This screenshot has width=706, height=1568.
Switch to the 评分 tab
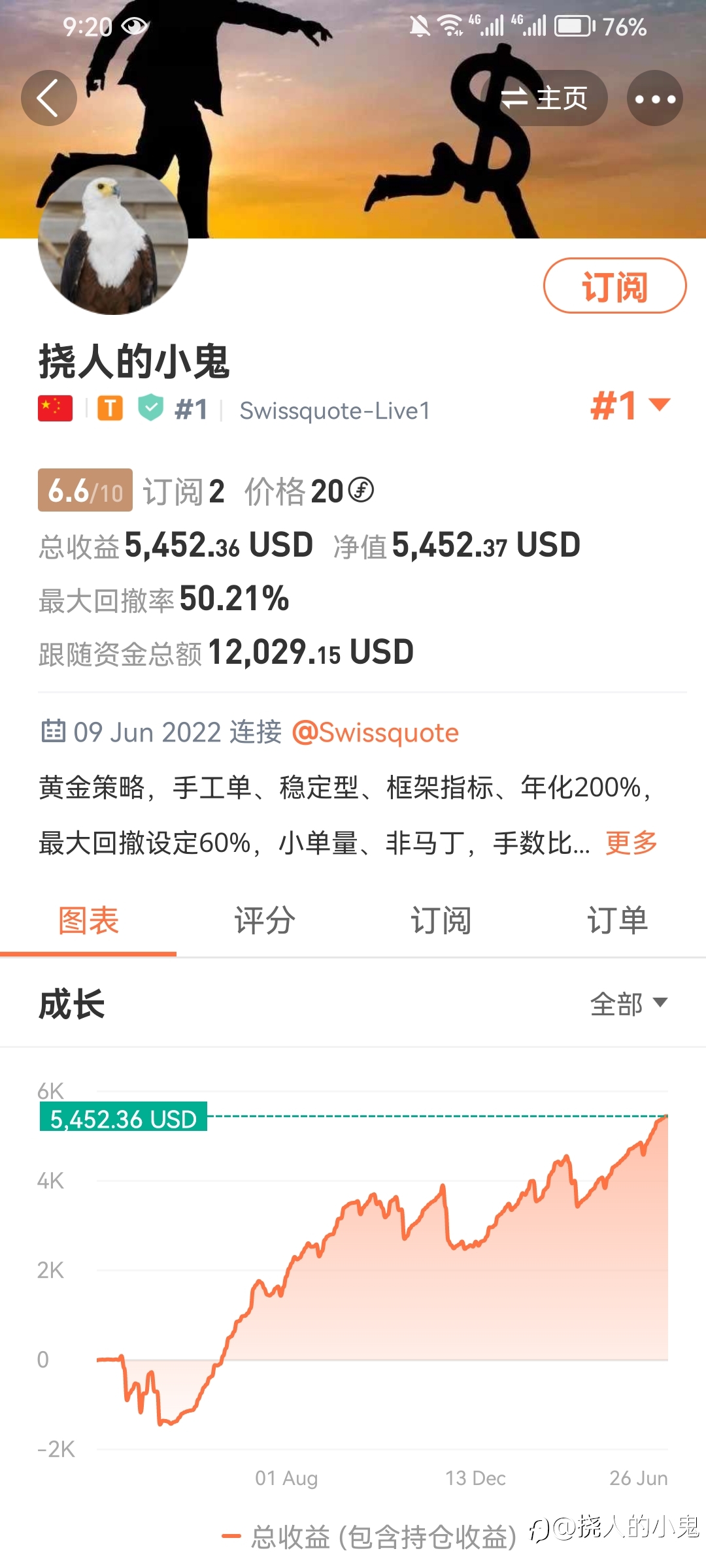[x=265, y=921]
